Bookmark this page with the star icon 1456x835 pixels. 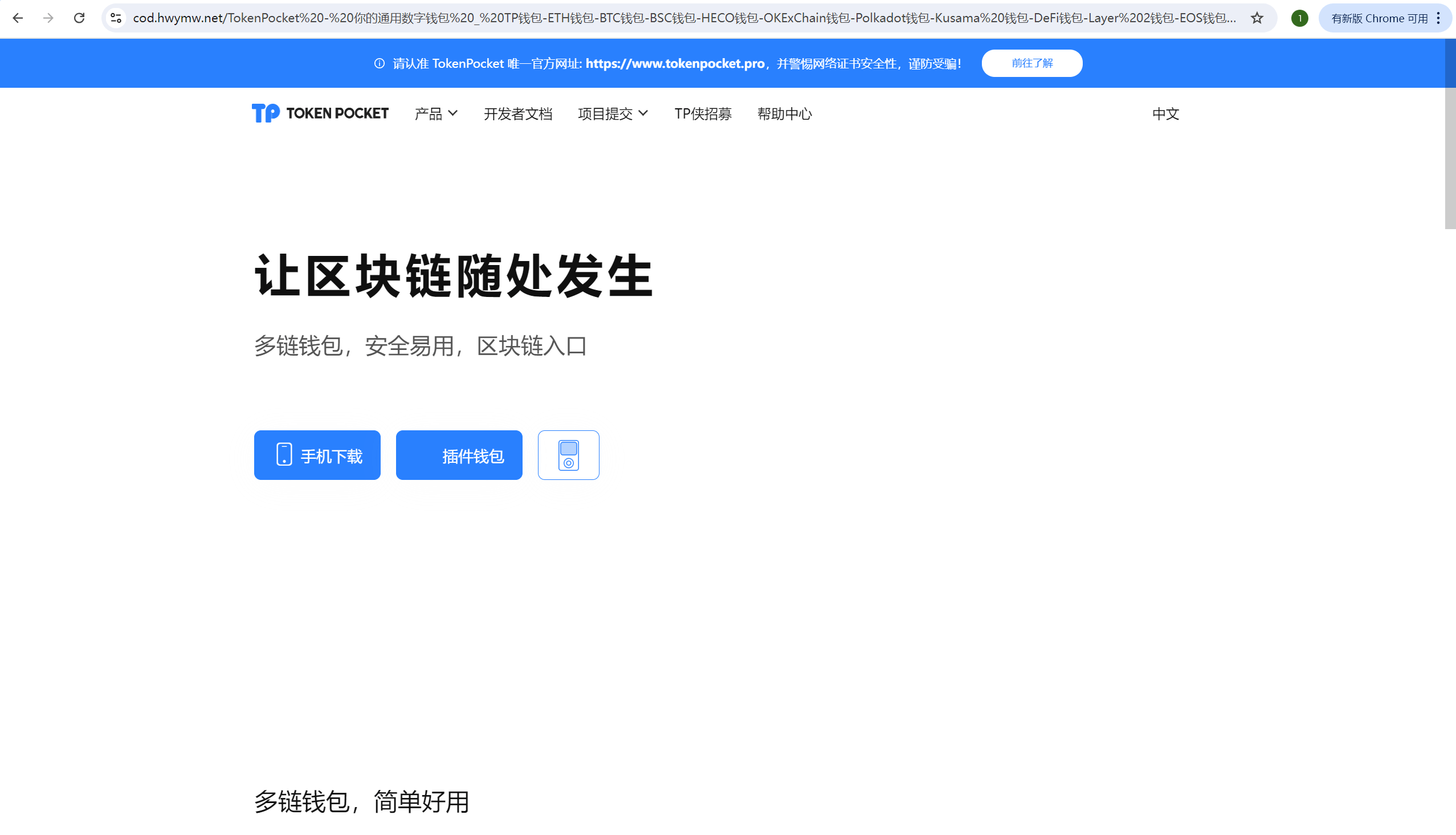tap(1256, 18)
